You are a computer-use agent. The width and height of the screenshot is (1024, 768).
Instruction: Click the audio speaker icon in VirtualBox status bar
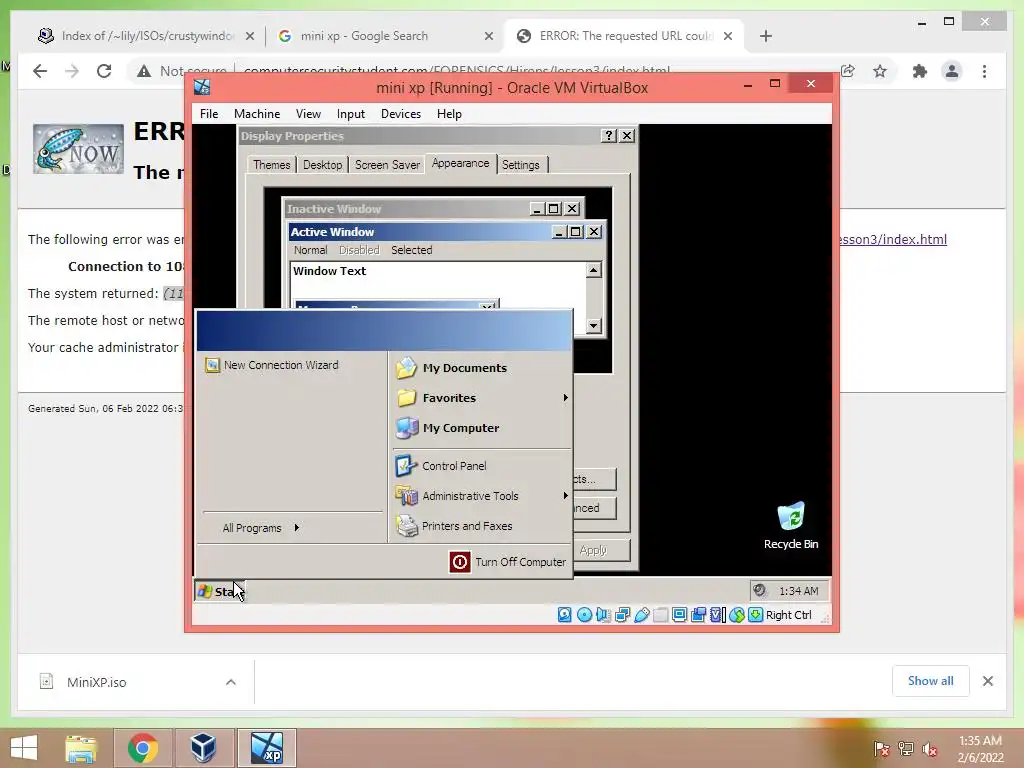(603, 615)
